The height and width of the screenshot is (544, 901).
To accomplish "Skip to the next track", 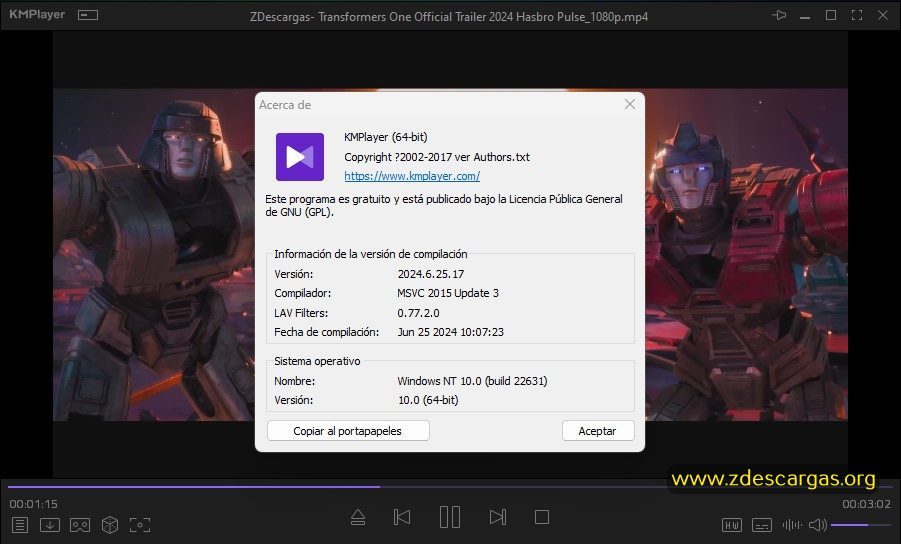I will coord(498,518).
